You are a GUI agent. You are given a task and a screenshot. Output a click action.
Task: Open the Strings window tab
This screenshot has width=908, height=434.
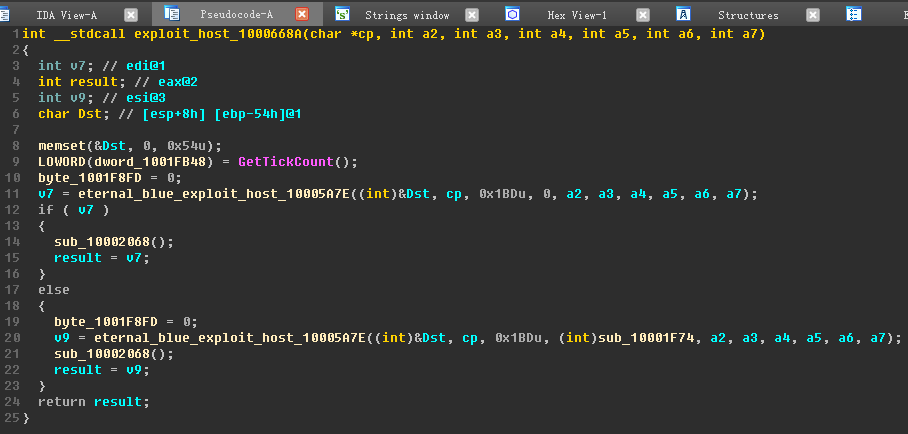[x=407, y=15]
